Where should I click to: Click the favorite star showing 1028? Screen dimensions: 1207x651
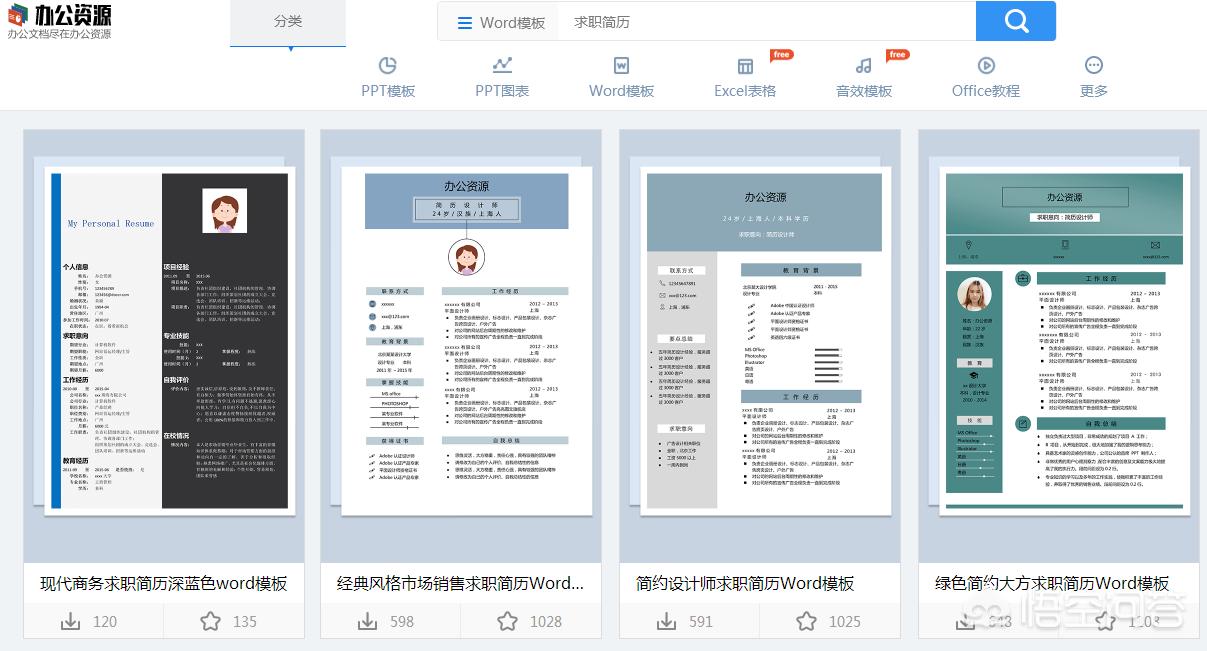(507, 621)
